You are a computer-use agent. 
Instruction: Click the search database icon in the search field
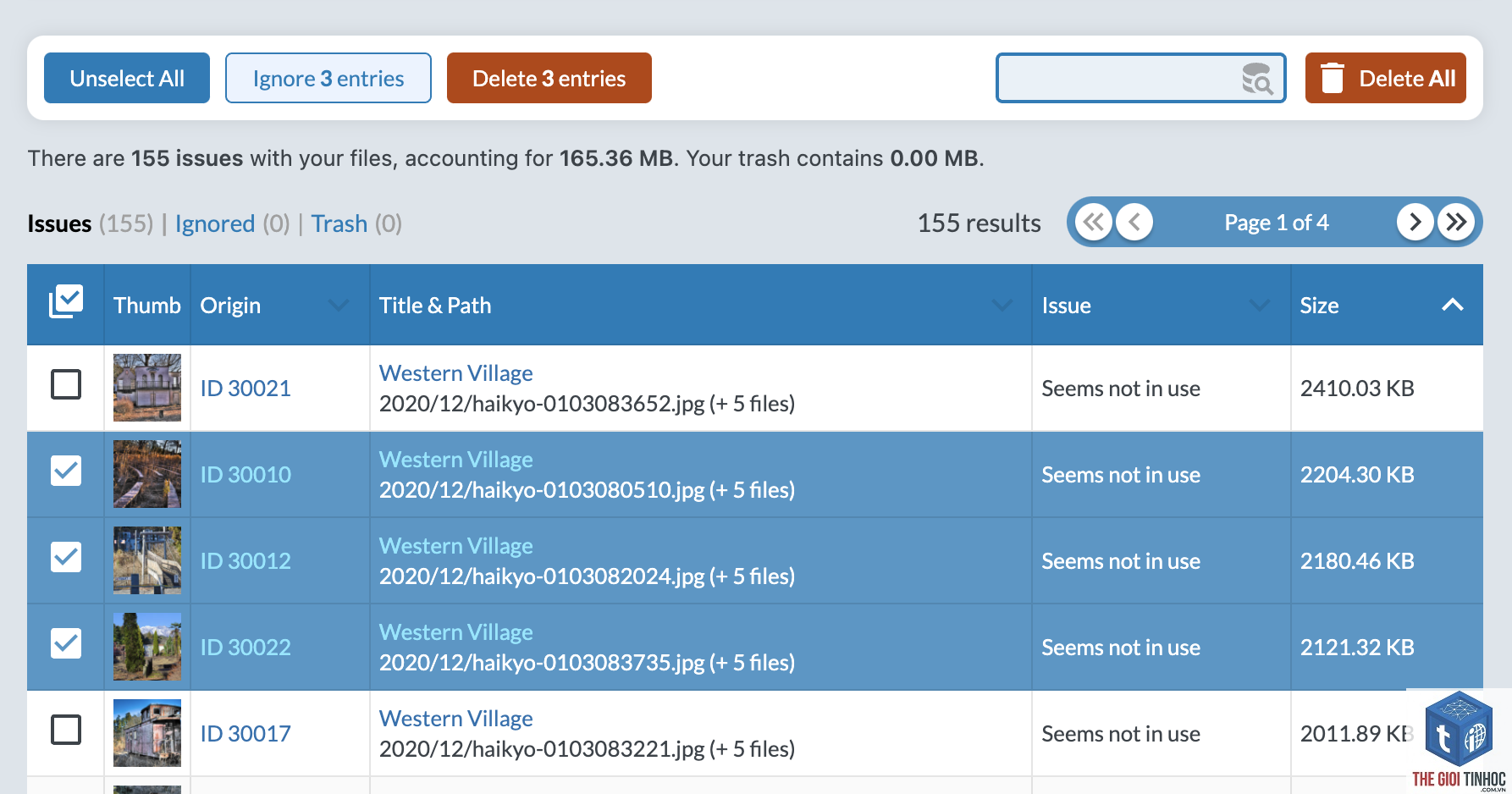point(1257,79)
